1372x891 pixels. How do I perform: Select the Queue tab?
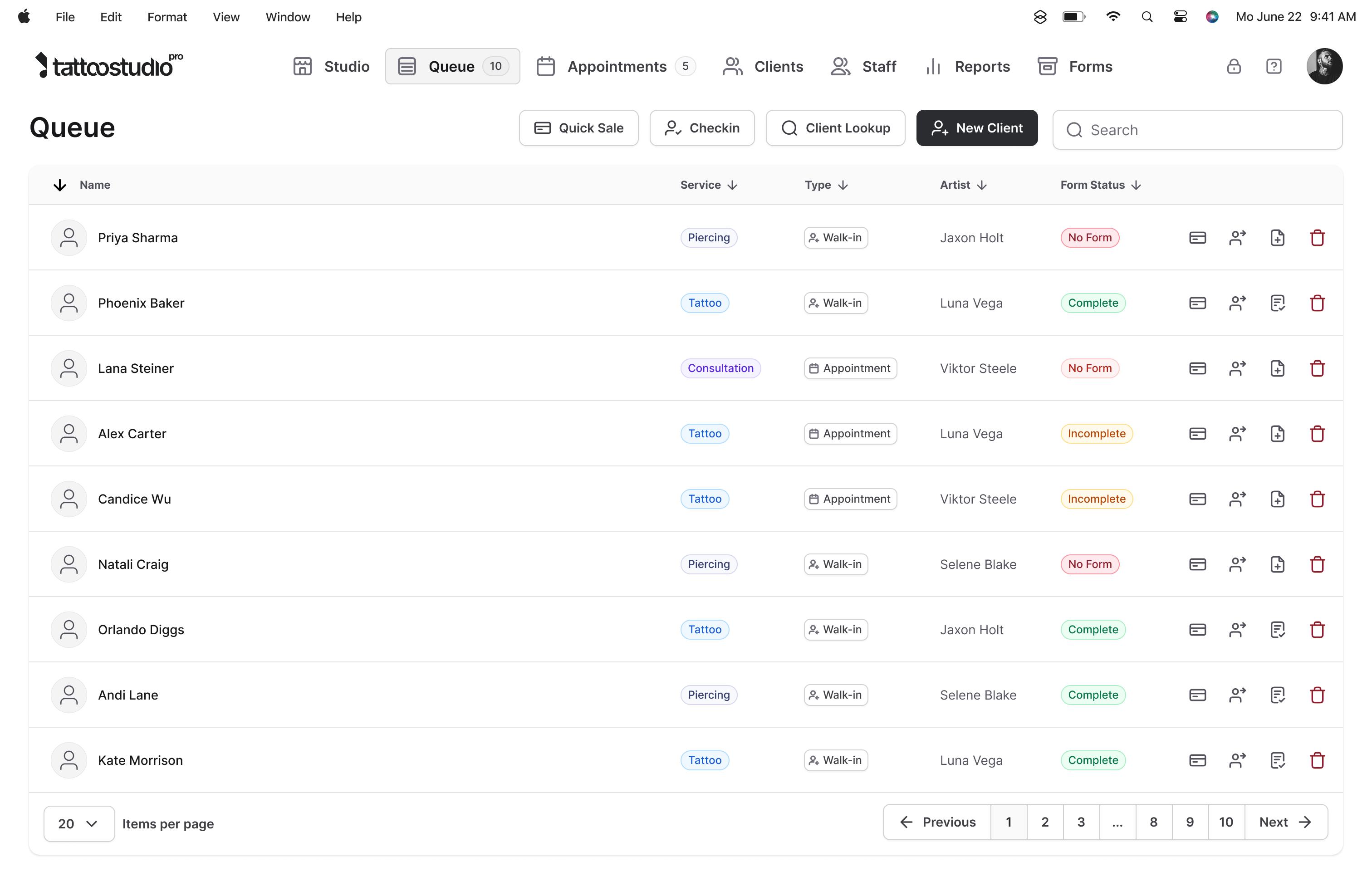click(x=452, y=66)
